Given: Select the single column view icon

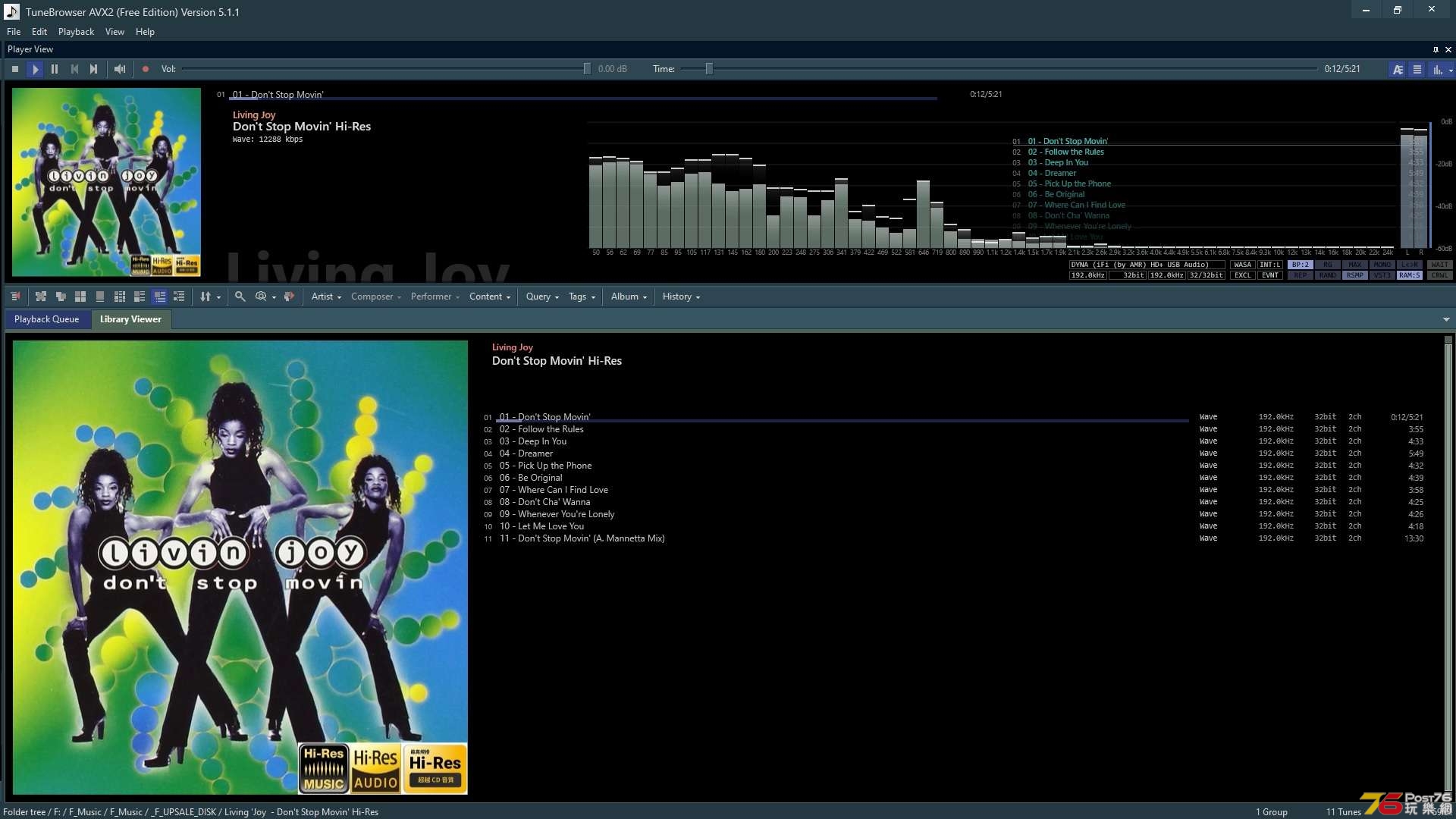Looking at the screenshot, I should 100,297.
